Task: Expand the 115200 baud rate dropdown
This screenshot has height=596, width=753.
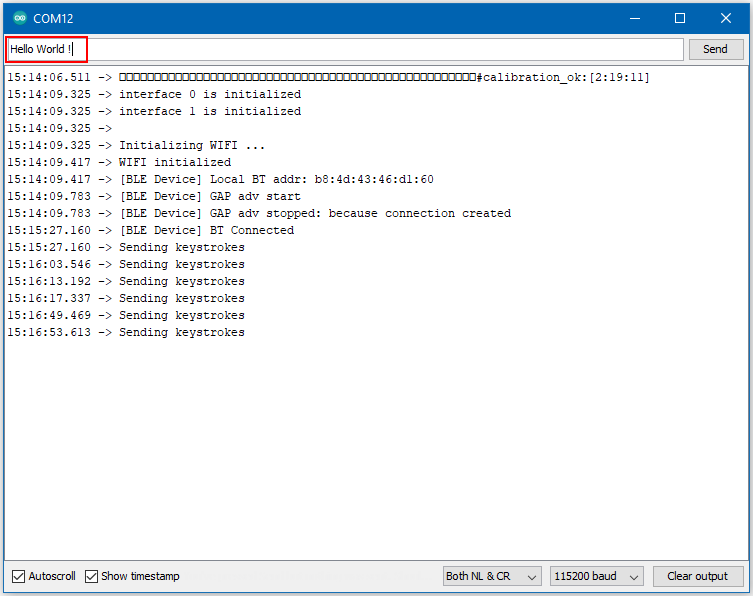Action: (x=597, y=576)
